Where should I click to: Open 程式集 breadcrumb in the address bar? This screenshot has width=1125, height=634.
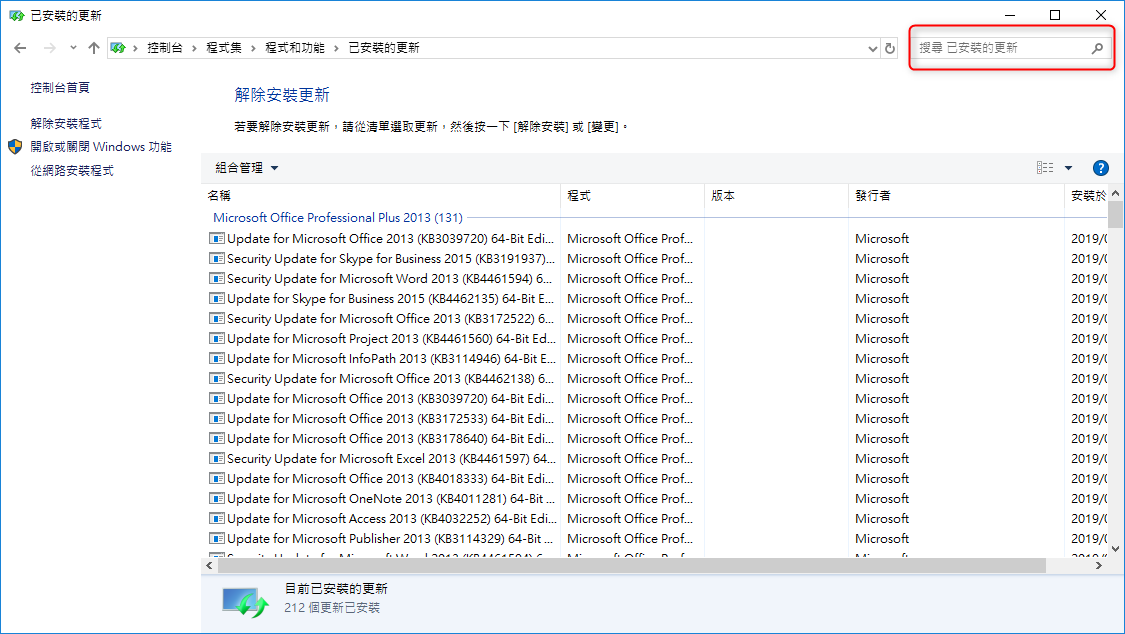(224, 48)
